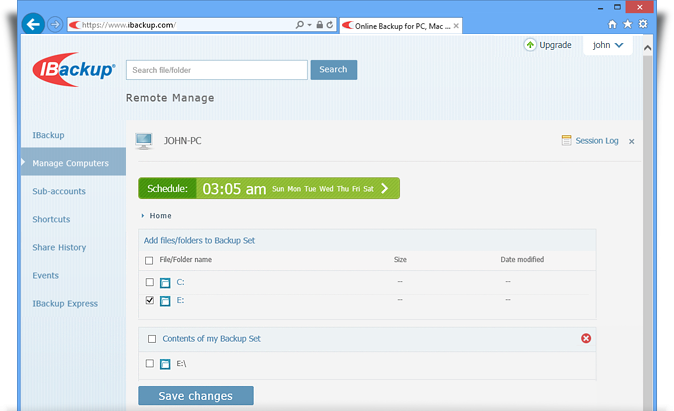The width and height of the screenshot is (674, 411).
Task: Click the browser address bar URL
Action: point(129,25)
